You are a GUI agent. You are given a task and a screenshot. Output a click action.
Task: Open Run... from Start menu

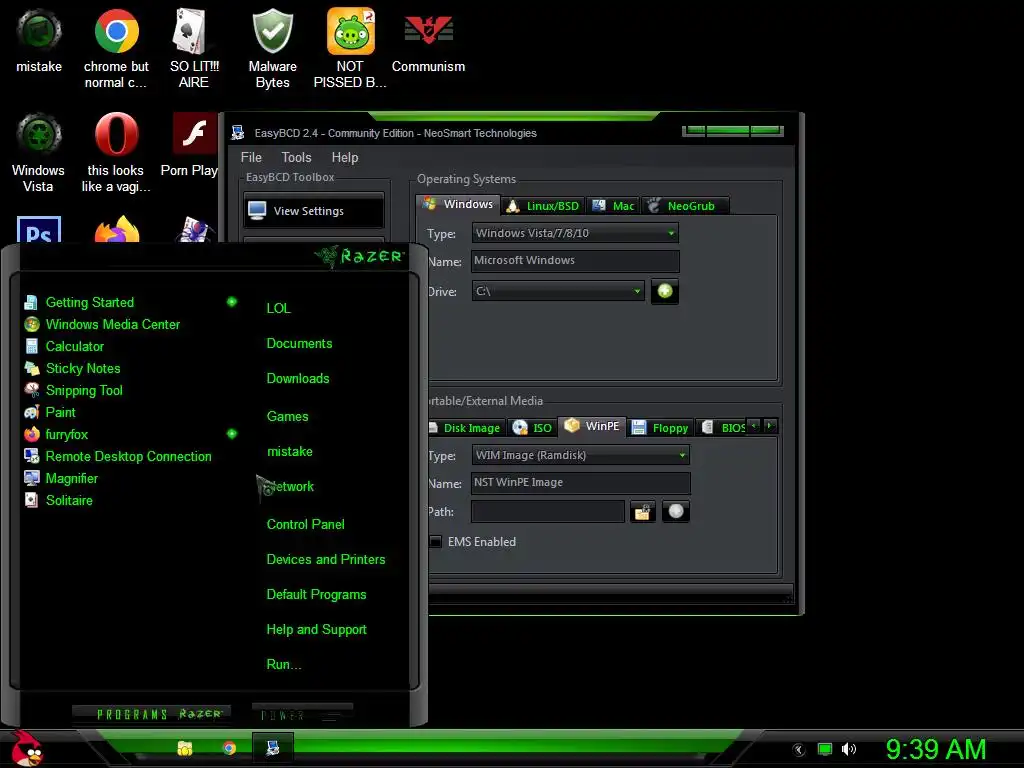click(x=284, y=665)
